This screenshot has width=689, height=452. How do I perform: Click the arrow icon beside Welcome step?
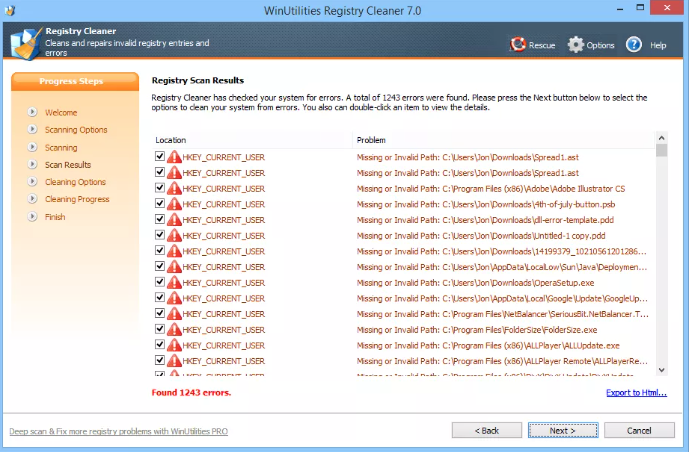pyautogui.click(x=32, y=112)
